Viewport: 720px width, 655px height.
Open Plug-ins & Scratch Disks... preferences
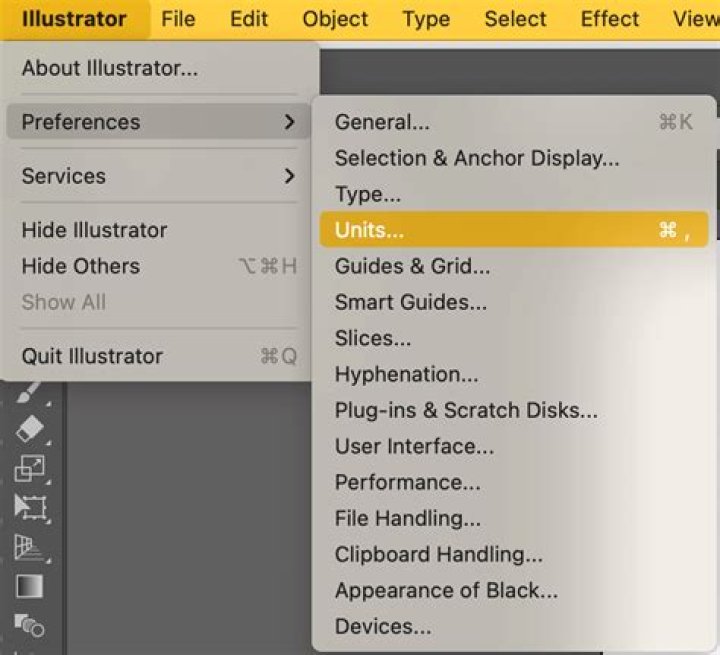[514, 410]
